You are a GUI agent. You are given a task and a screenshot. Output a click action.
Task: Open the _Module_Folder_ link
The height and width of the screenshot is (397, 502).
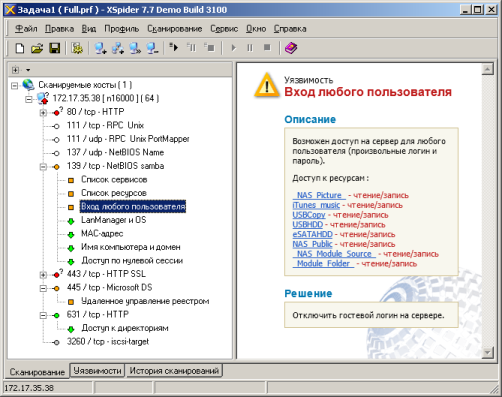click(323, 264)
